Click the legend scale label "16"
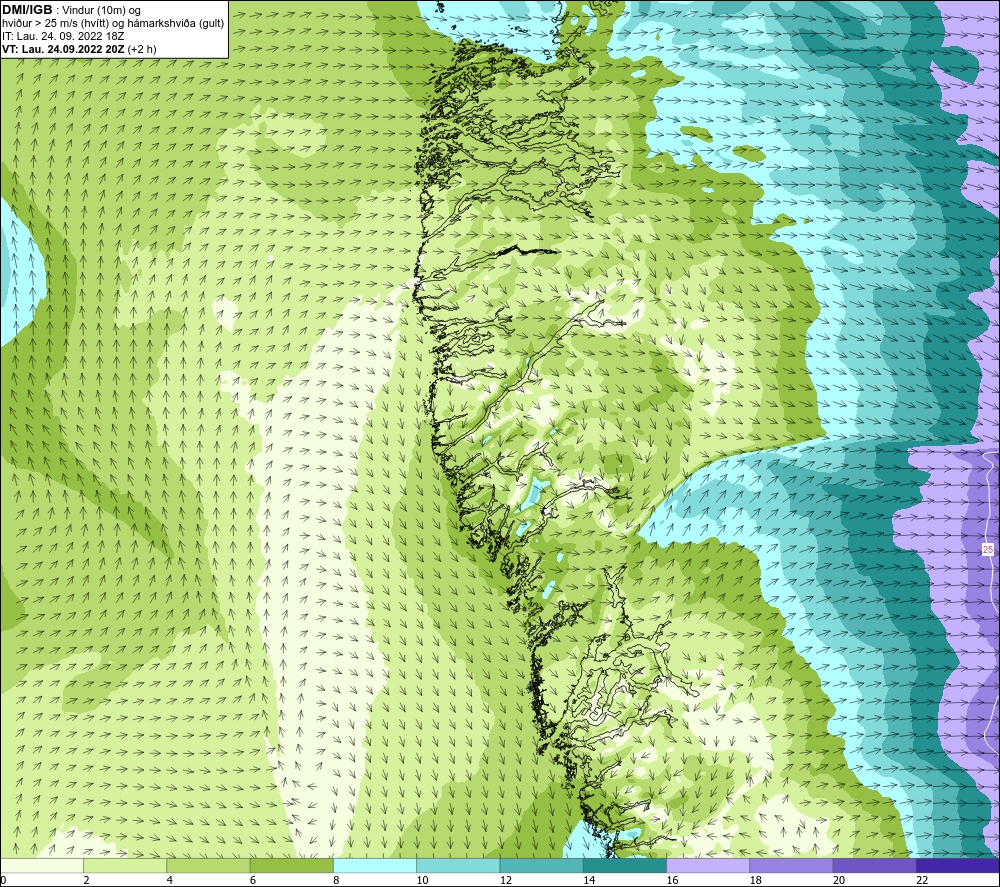 [672, 880]
